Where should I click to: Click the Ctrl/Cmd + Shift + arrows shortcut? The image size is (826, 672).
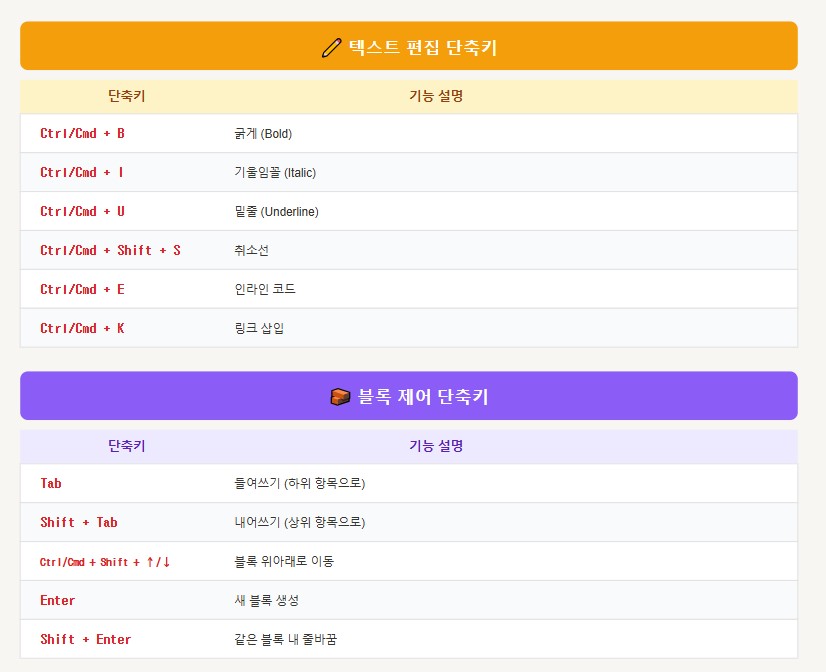103,561
